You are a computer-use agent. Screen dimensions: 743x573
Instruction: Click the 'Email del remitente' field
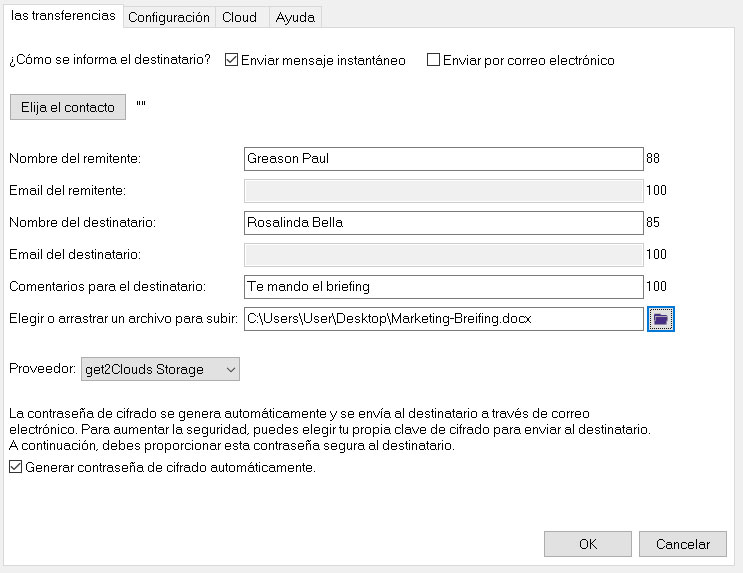(442, 191)
